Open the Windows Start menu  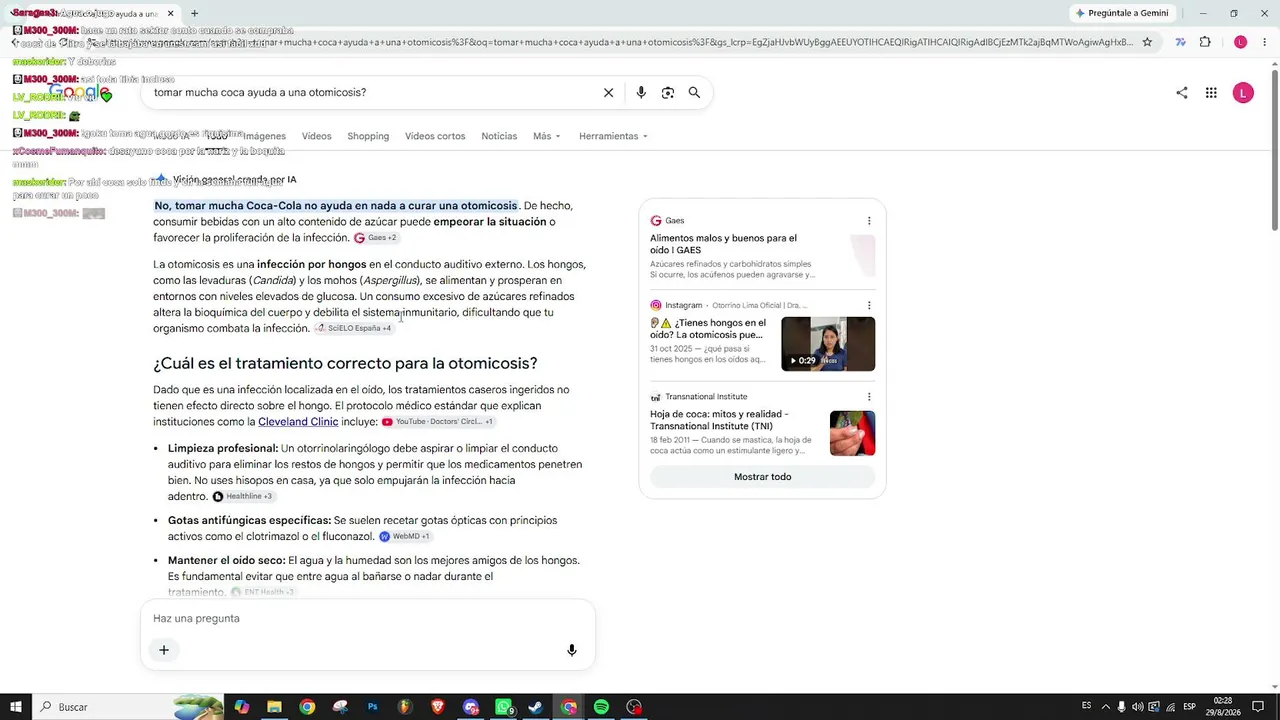16,707
